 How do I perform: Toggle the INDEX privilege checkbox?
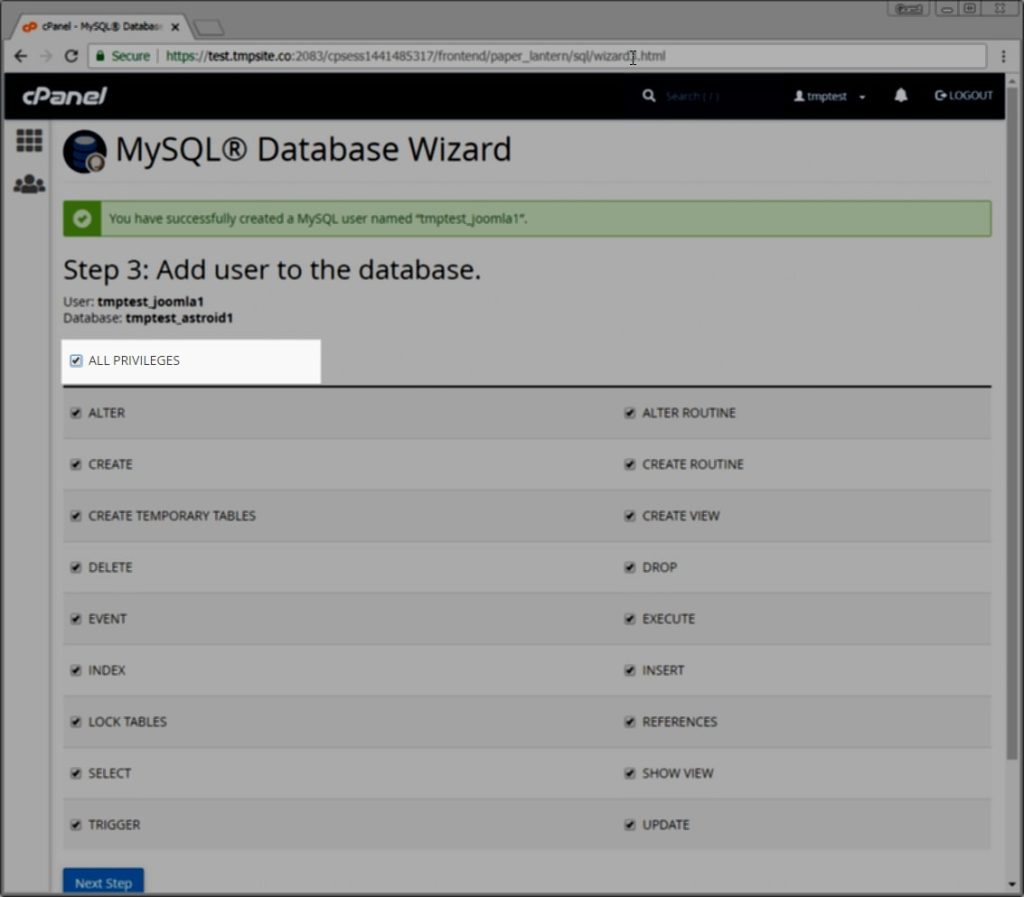coord(76,671)
